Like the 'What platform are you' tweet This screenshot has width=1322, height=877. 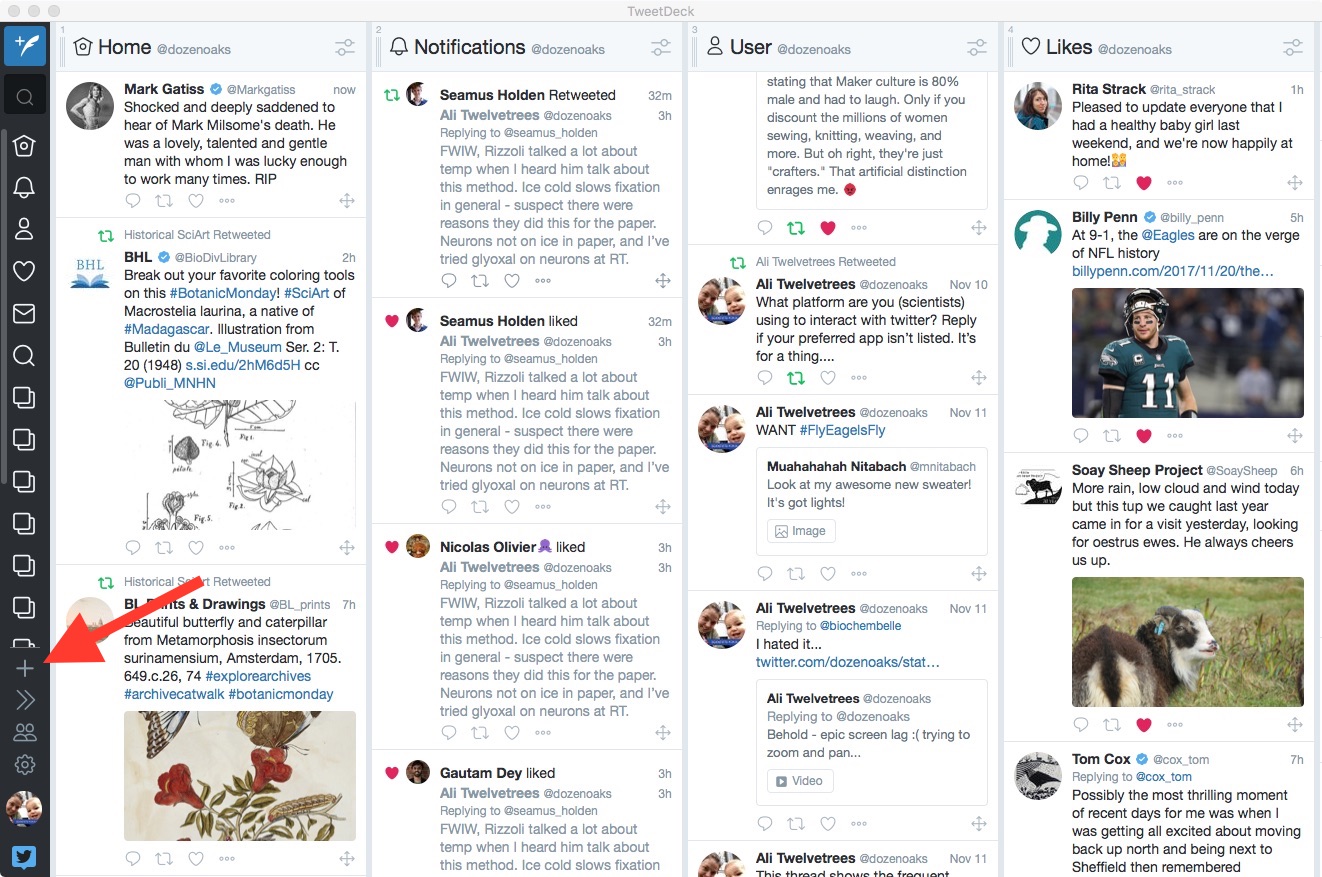pos(828,377)
